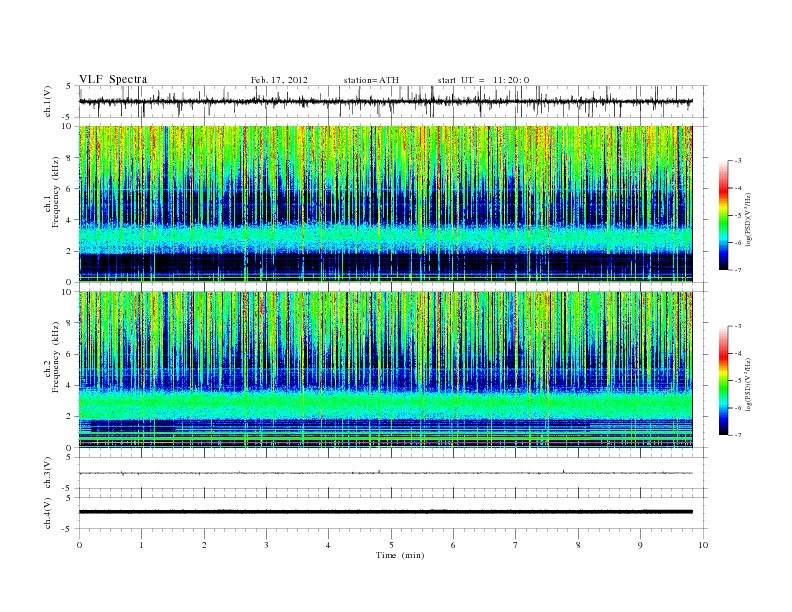792x612 pixels.
Task: Click the "3" tick on the time axis
Action: click(x=266, y=545)
